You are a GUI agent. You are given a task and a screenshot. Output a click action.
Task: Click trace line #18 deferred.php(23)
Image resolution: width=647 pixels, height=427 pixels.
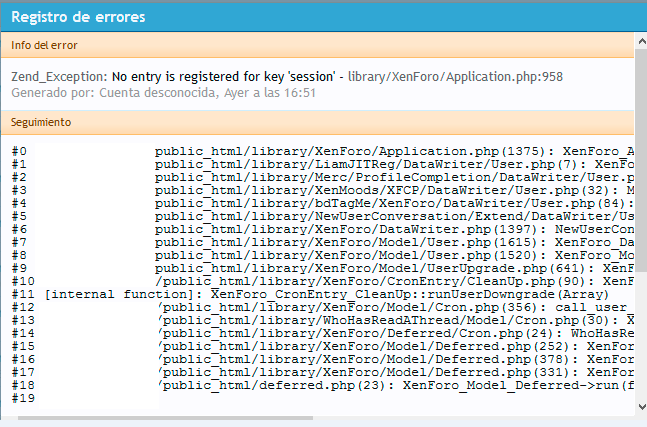390,385
